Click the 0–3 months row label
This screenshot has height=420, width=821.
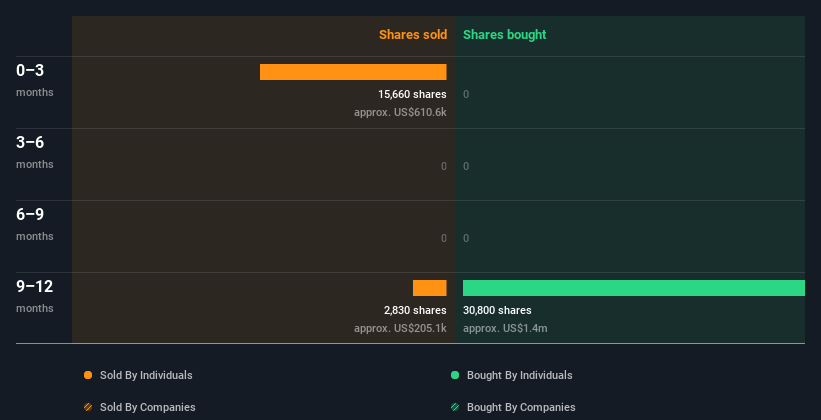coord(35,80)
